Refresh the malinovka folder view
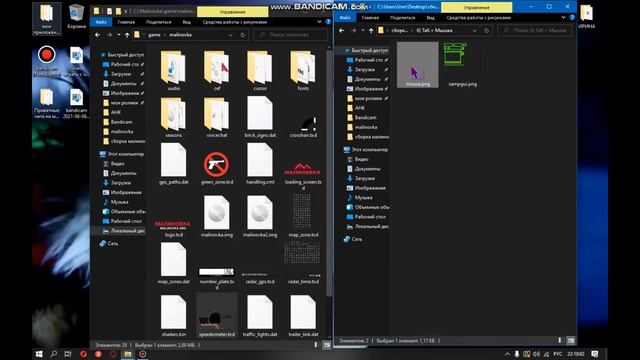Image resolution: width=640 pixels, height=360 pixels. pos(242,35)
